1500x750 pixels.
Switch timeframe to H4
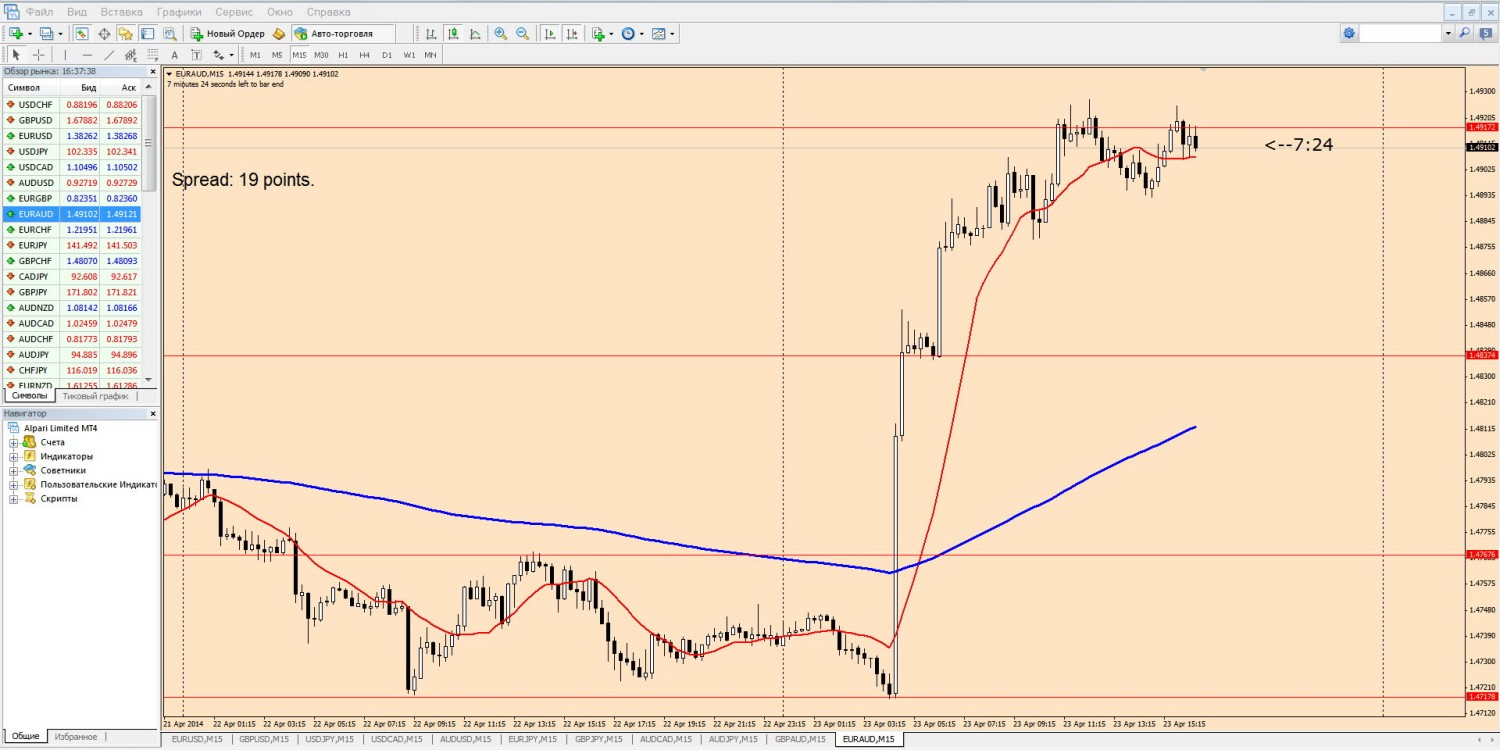coord(364,55)
